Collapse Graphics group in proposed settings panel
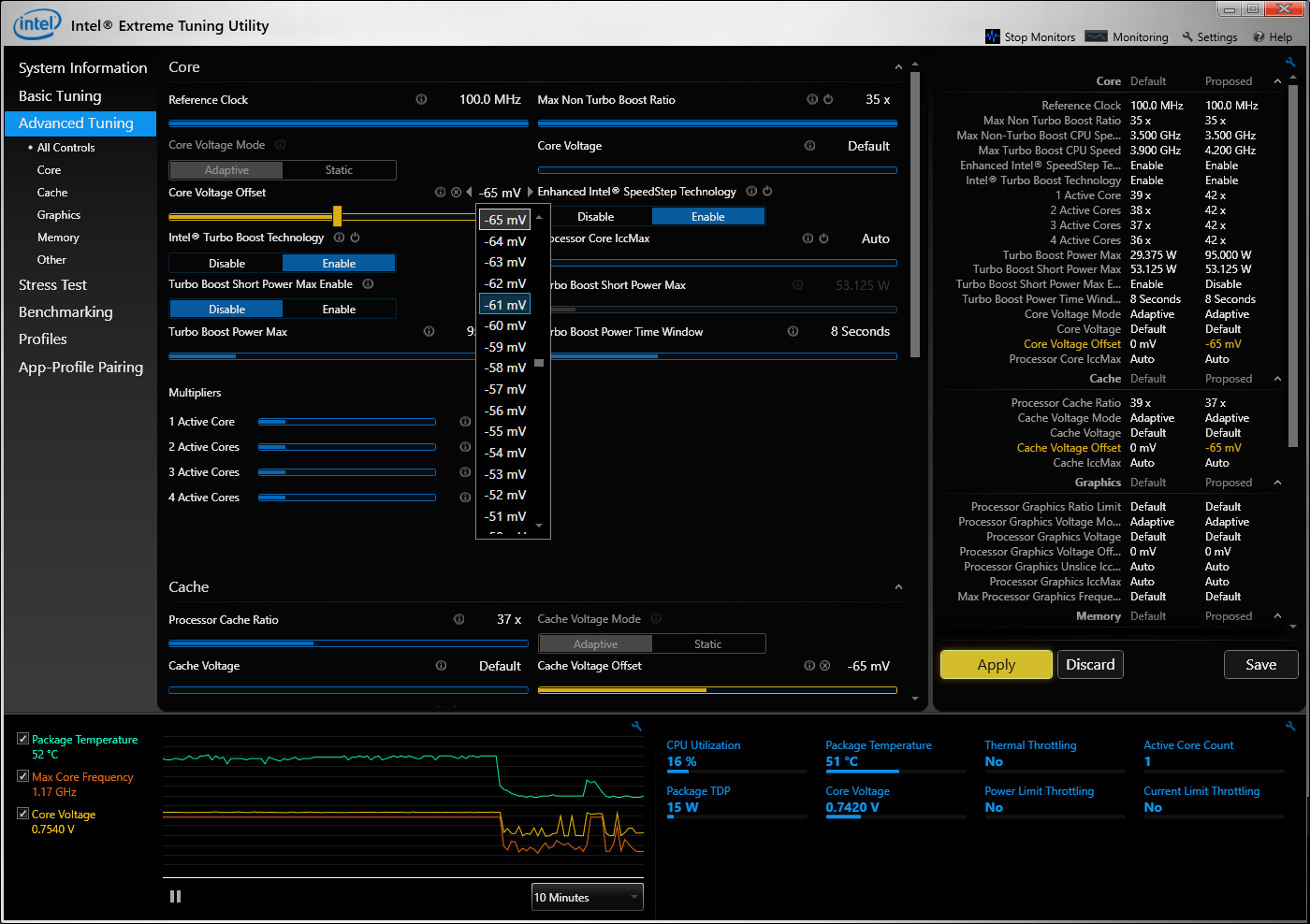The image size is (1310, 924). [1277, 483]
